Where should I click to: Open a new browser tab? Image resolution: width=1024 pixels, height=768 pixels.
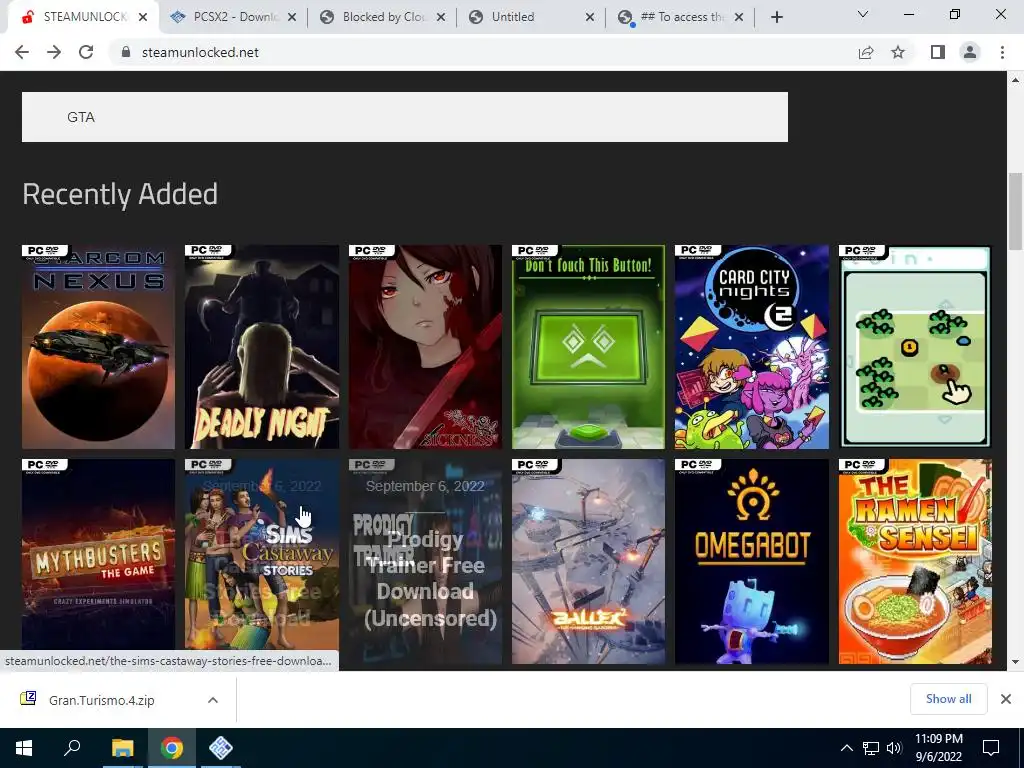click(x=776, y=17)
